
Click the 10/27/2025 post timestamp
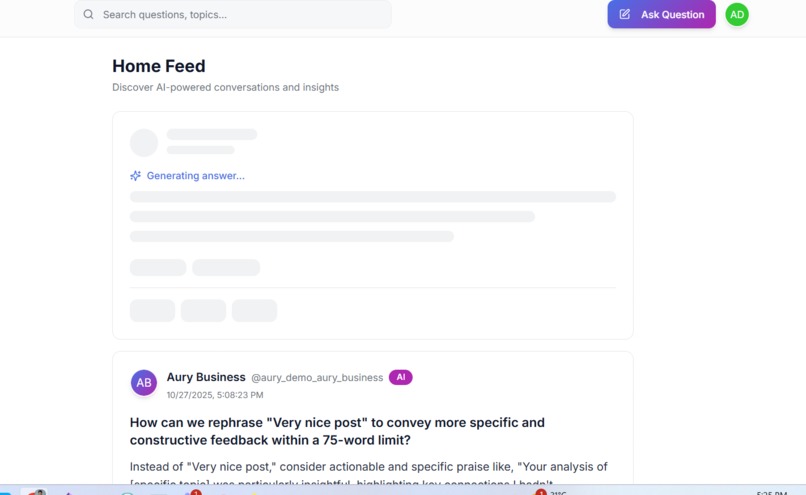click(x=215, y=395)
